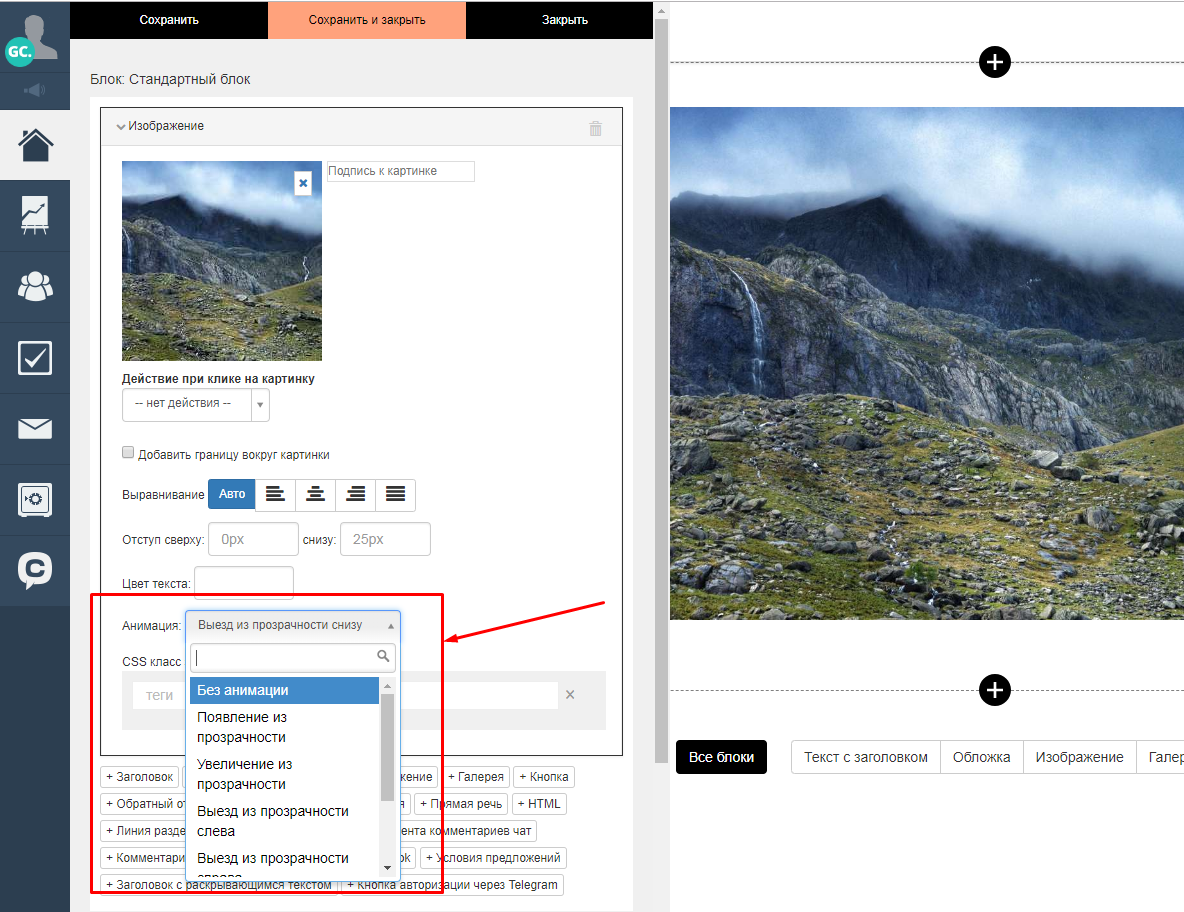Click the Подпись к картинке field
The image size is (1184, 912).
(x=400, y=171)
